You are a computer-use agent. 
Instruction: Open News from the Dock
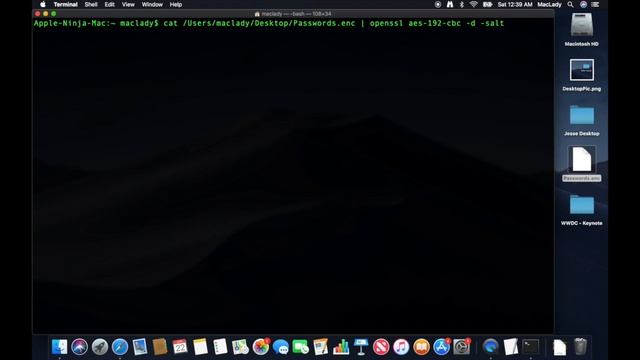[x=381, y=347]
